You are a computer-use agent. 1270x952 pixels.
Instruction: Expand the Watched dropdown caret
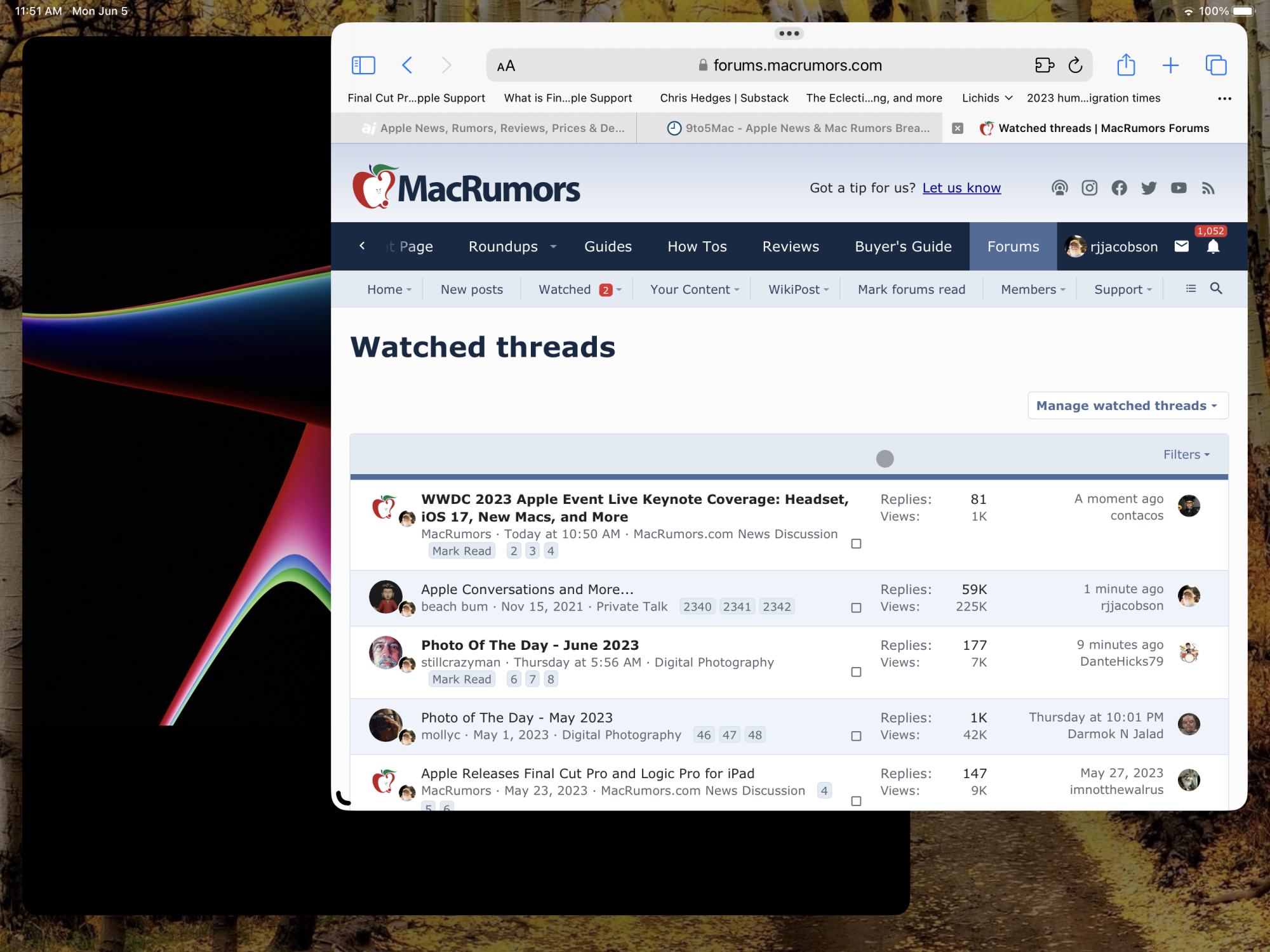(619, 290)
